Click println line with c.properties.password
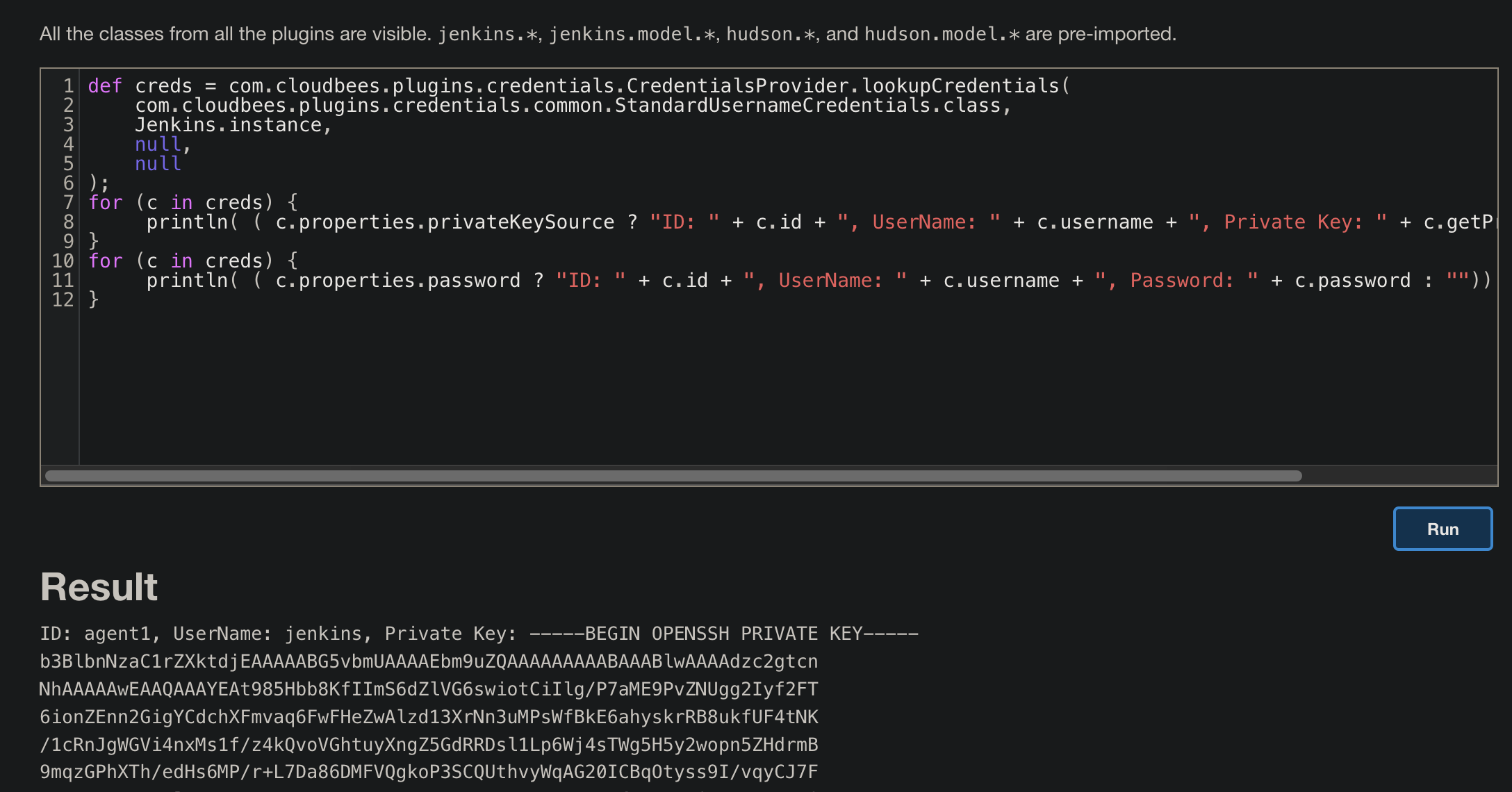This screenshot has height=792, width=1512. click(819, 281)
